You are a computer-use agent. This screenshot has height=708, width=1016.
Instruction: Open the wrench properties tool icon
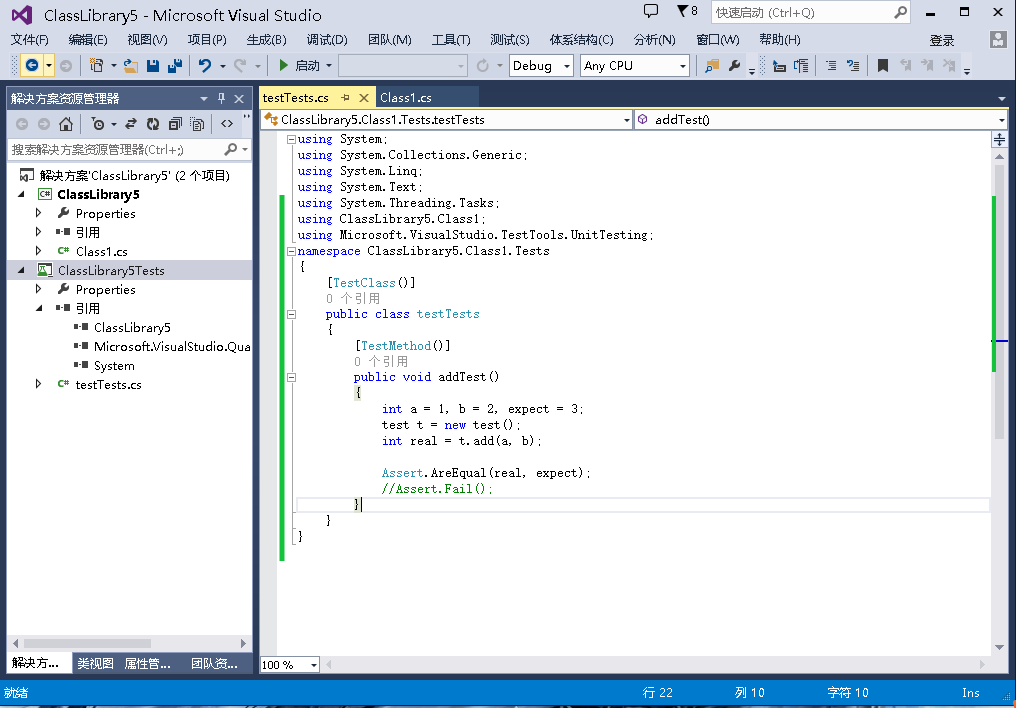pyautogui.click(x=734, y=65)
